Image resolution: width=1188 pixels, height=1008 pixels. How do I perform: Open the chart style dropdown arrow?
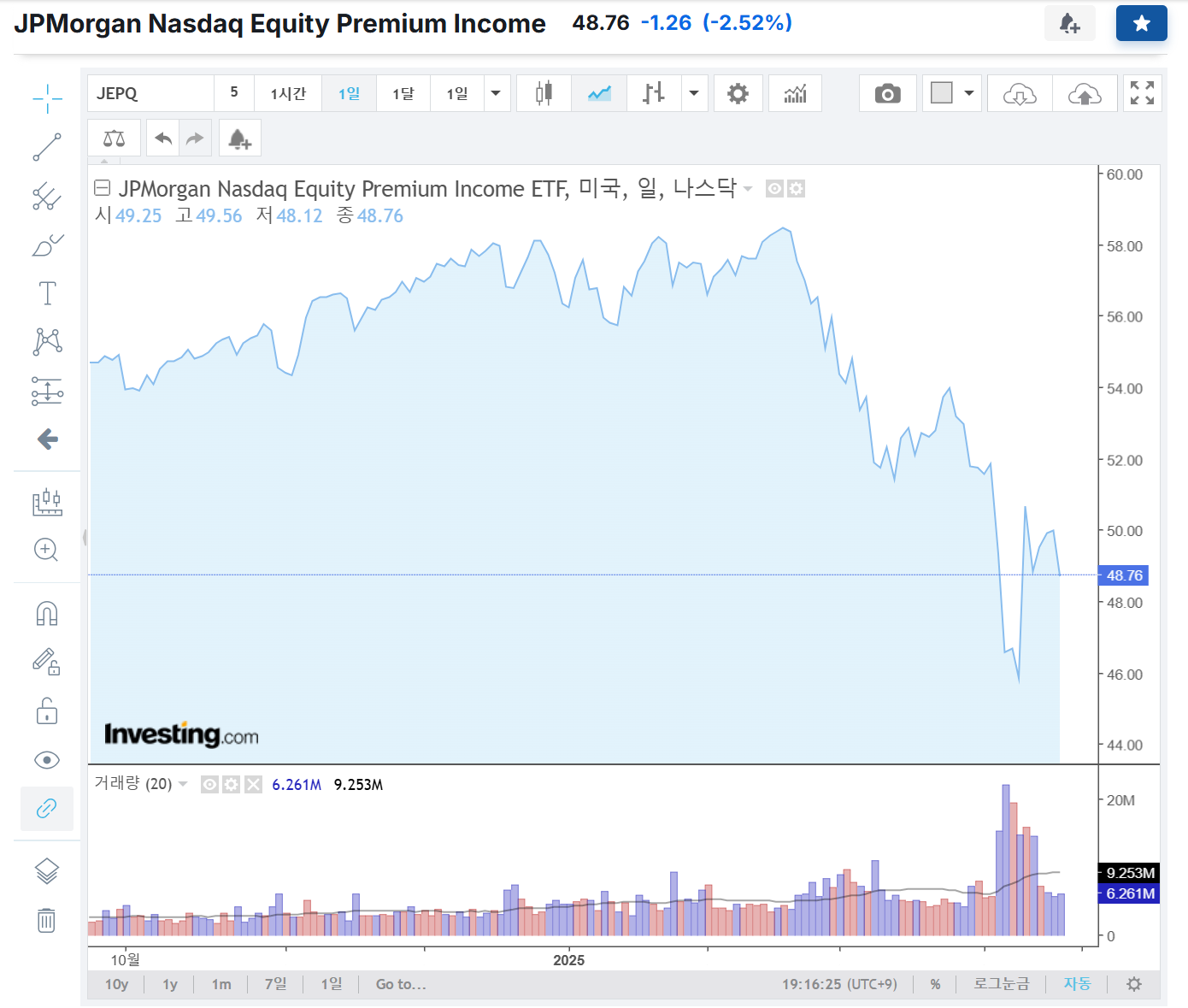pyautogui.click(x=694, y=93)
